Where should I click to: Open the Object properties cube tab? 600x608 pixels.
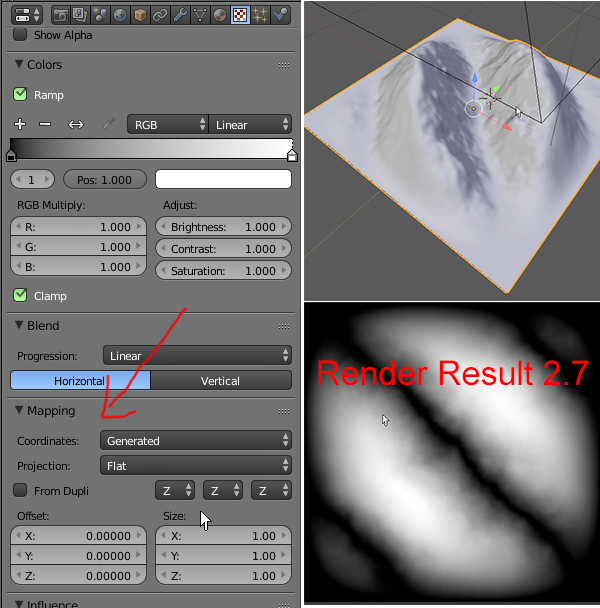pos(140,15)
